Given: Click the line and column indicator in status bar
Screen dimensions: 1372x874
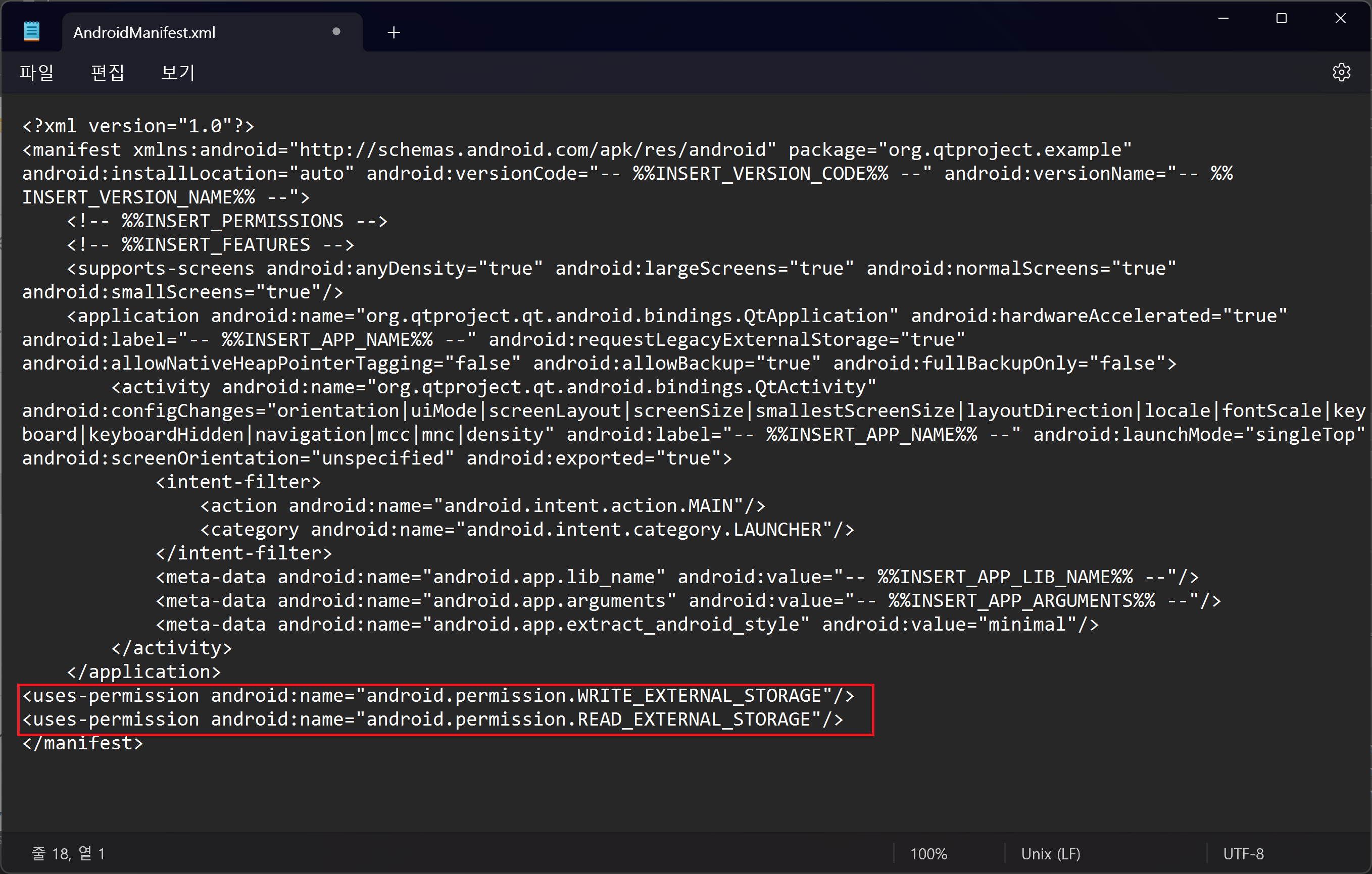Looking at the screenshot, I should coord(68,853).
